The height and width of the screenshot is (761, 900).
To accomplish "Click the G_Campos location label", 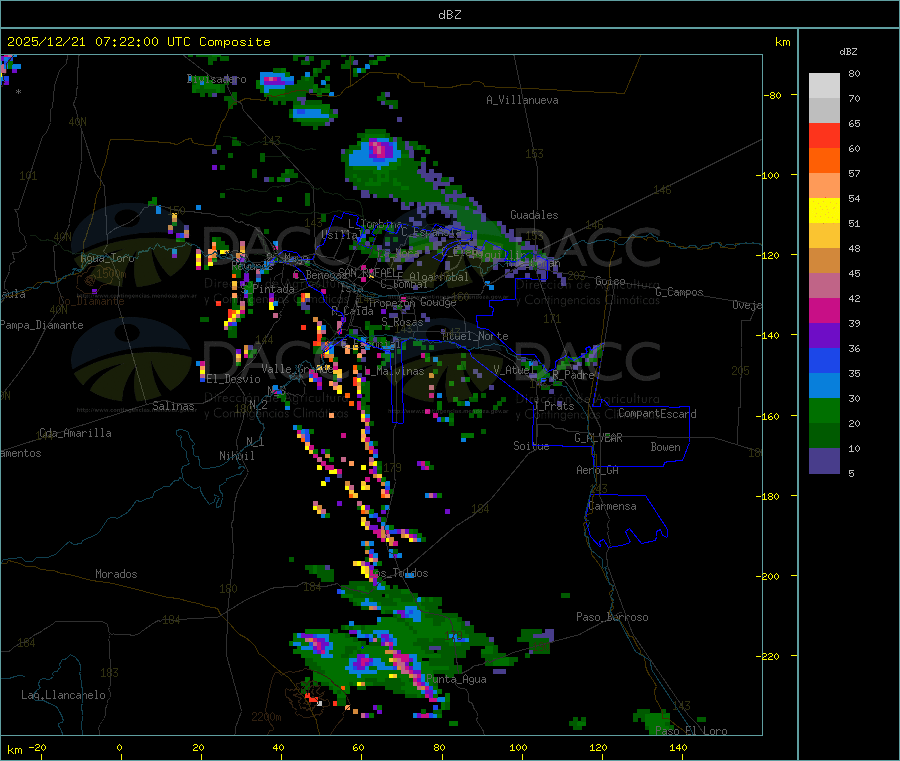I will coord(680,292).
